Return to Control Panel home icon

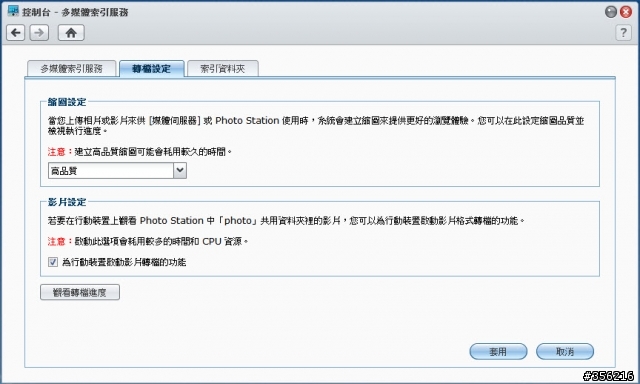point(71,33)
